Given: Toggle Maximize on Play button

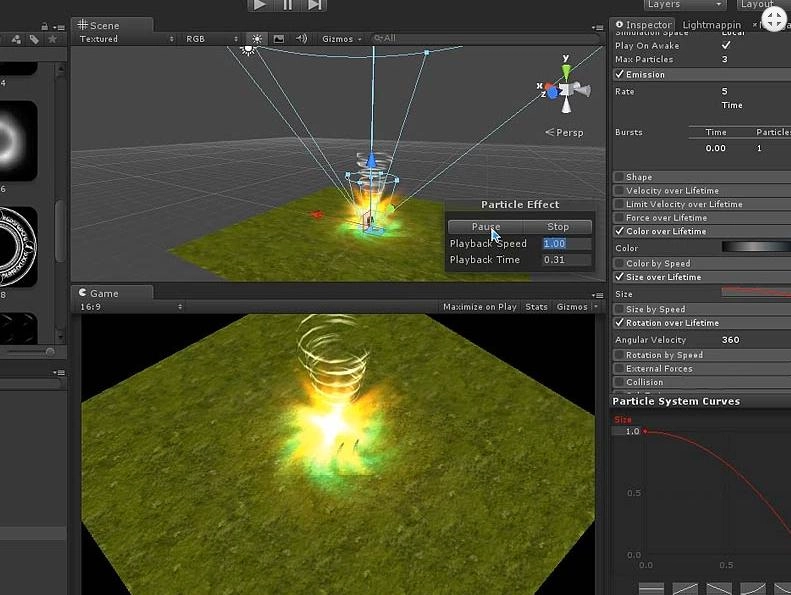Looking at the screenshot, I should click(479, 307).
